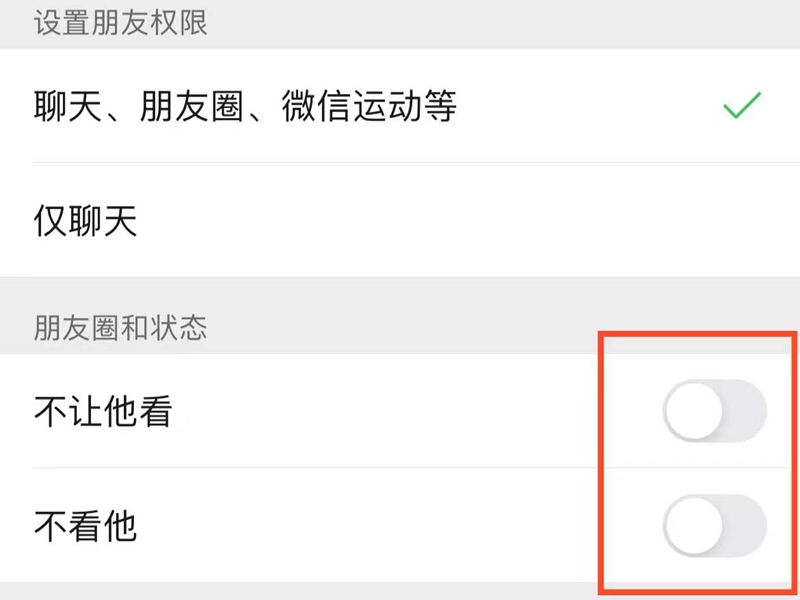Click the "聊天、朋友圈、微信运动等" text
This screenshot has height=600, width=800.
245,106
